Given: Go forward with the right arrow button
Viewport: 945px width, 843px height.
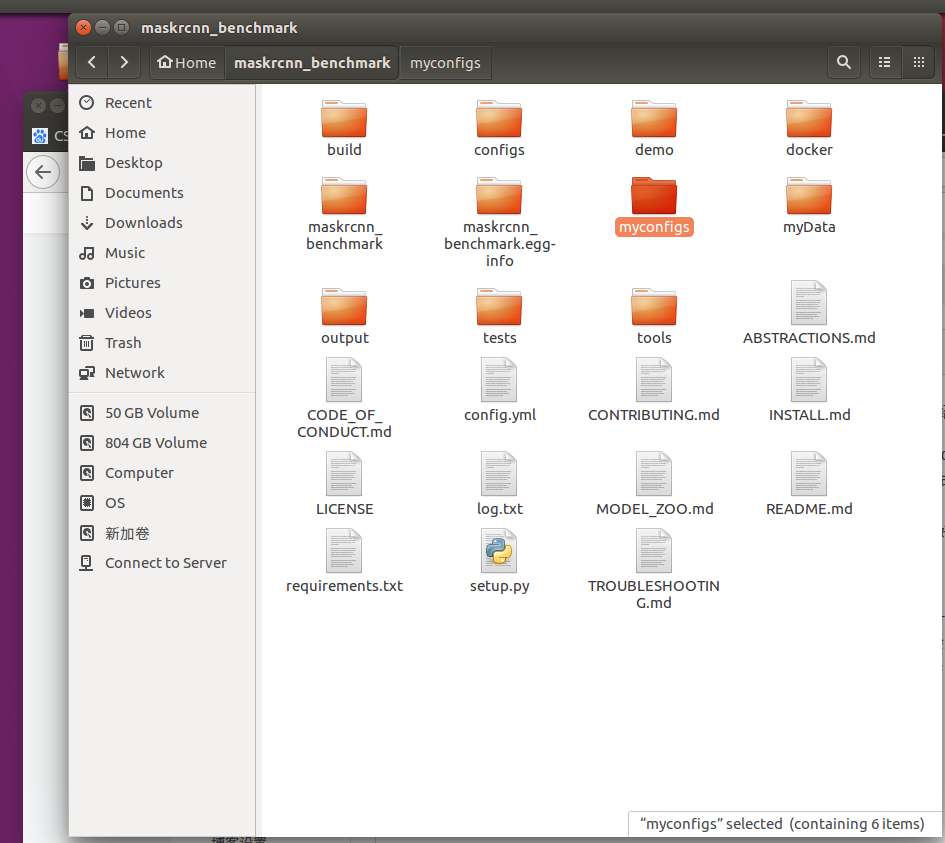Looking at the screenshot, I should [124, 62].
